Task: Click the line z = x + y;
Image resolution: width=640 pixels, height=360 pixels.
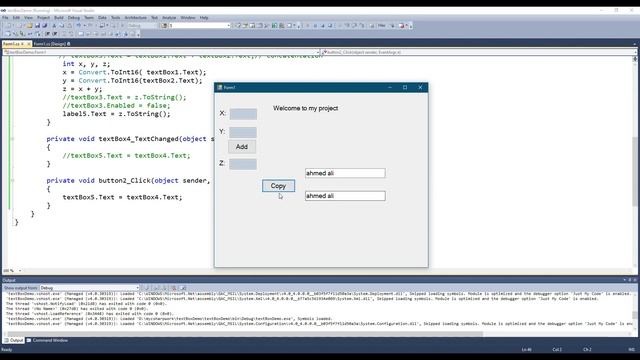Action: (82, 89)
